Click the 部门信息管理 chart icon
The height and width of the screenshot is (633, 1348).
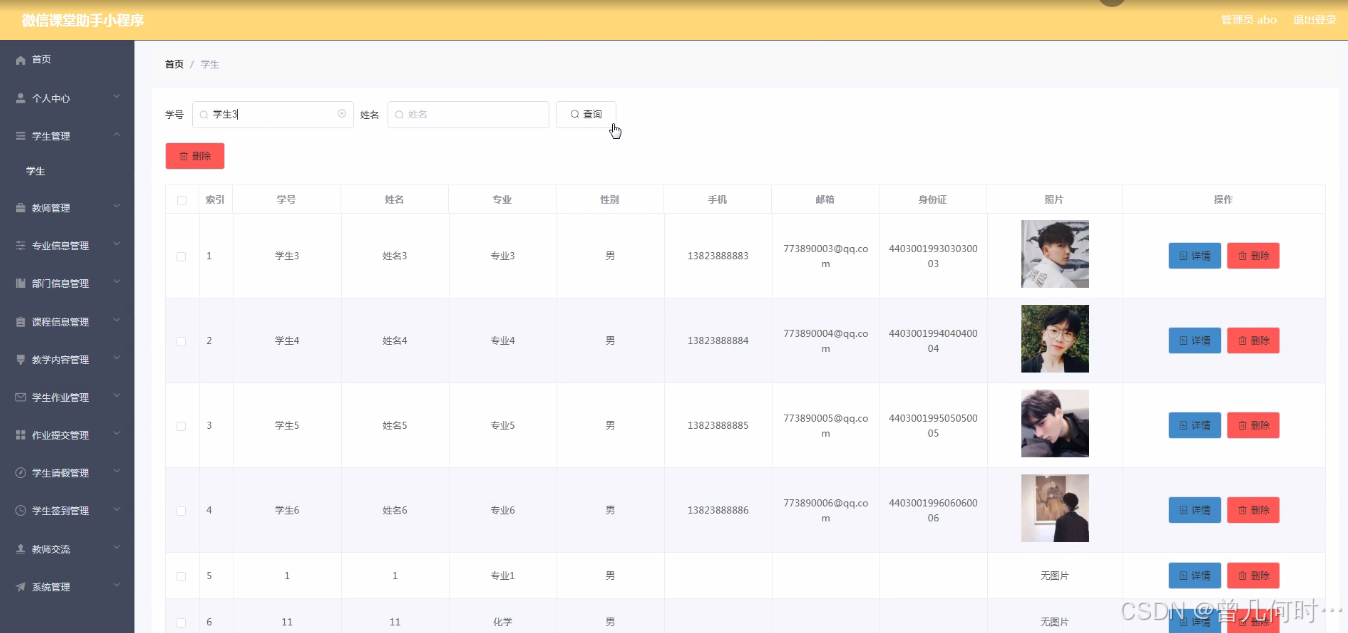(x=21, y=284)
